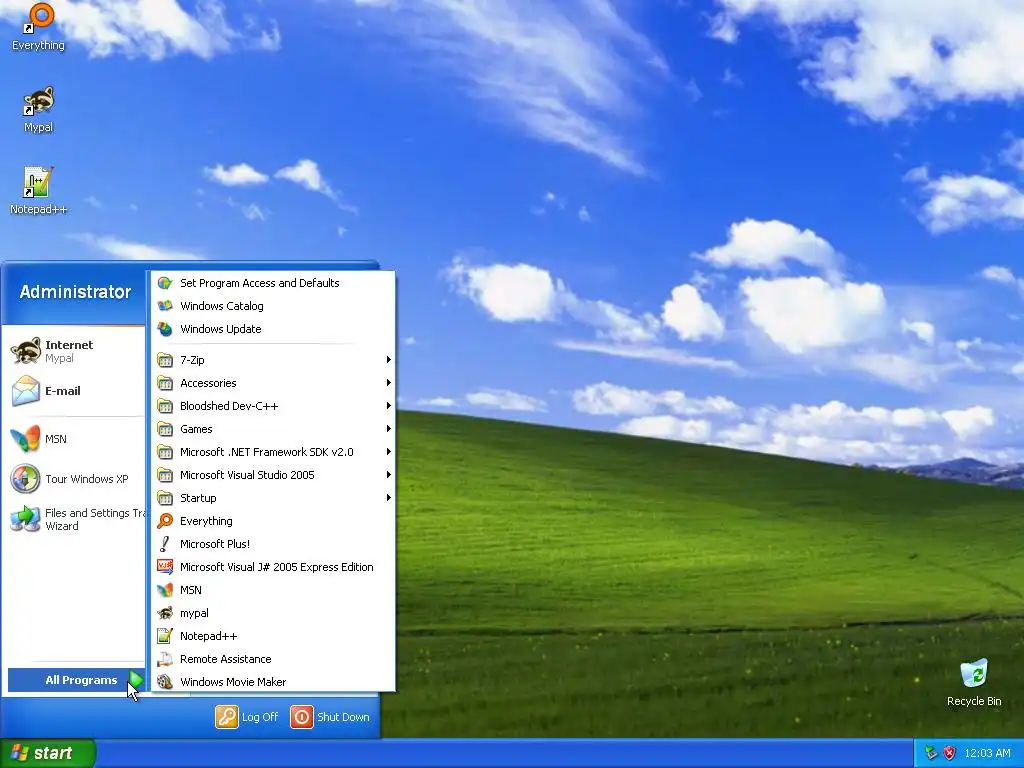Open the Bloodshed Dev-C++ folder entry
The height and width of the screenshot is (768, 1024).
tap(274, 406)
